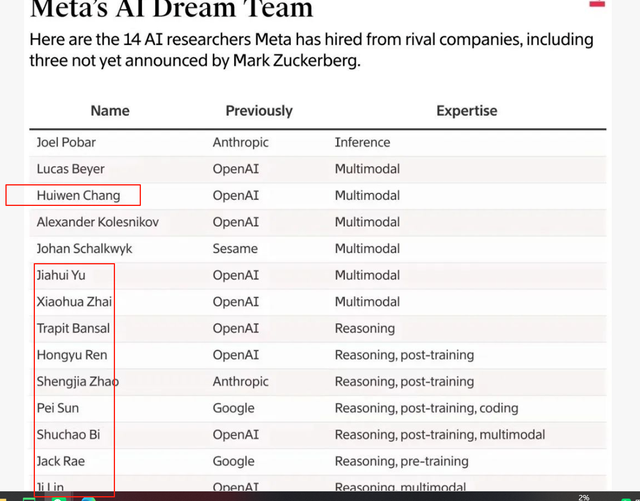This screenshot has height=501, width=640.
Task: Click Google in Pei Sun's row
Action: [x=234, y=408]
